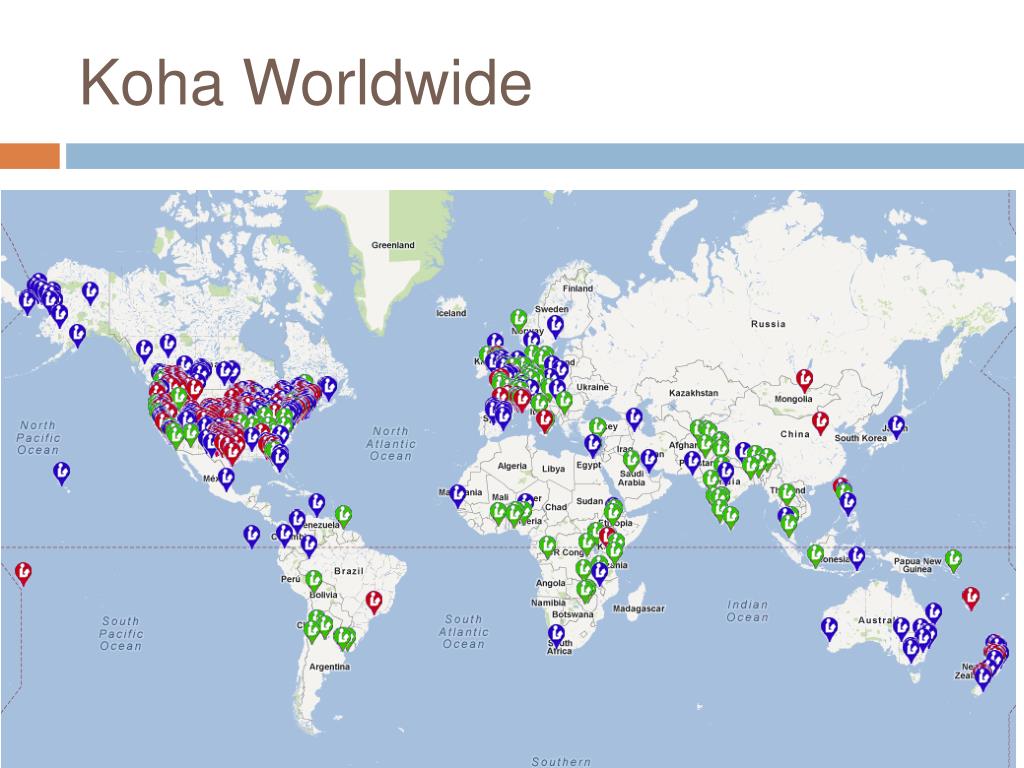Click the green marker over Turkey

598,428
